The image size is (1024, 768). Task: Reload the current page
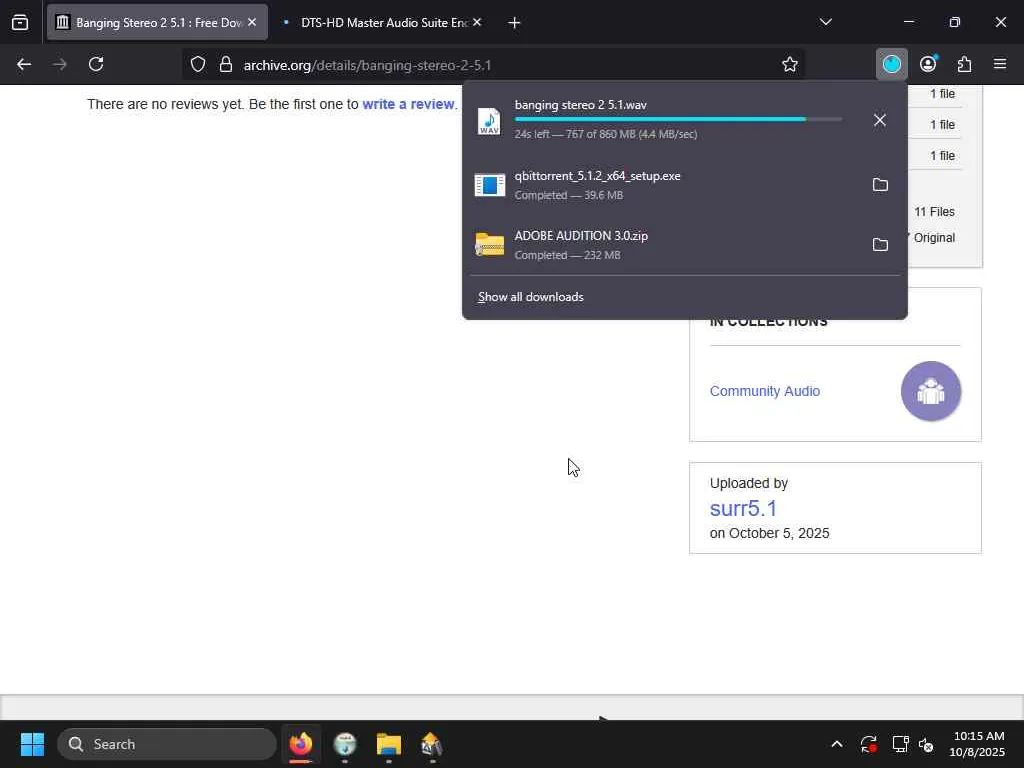tap(96, 64)
